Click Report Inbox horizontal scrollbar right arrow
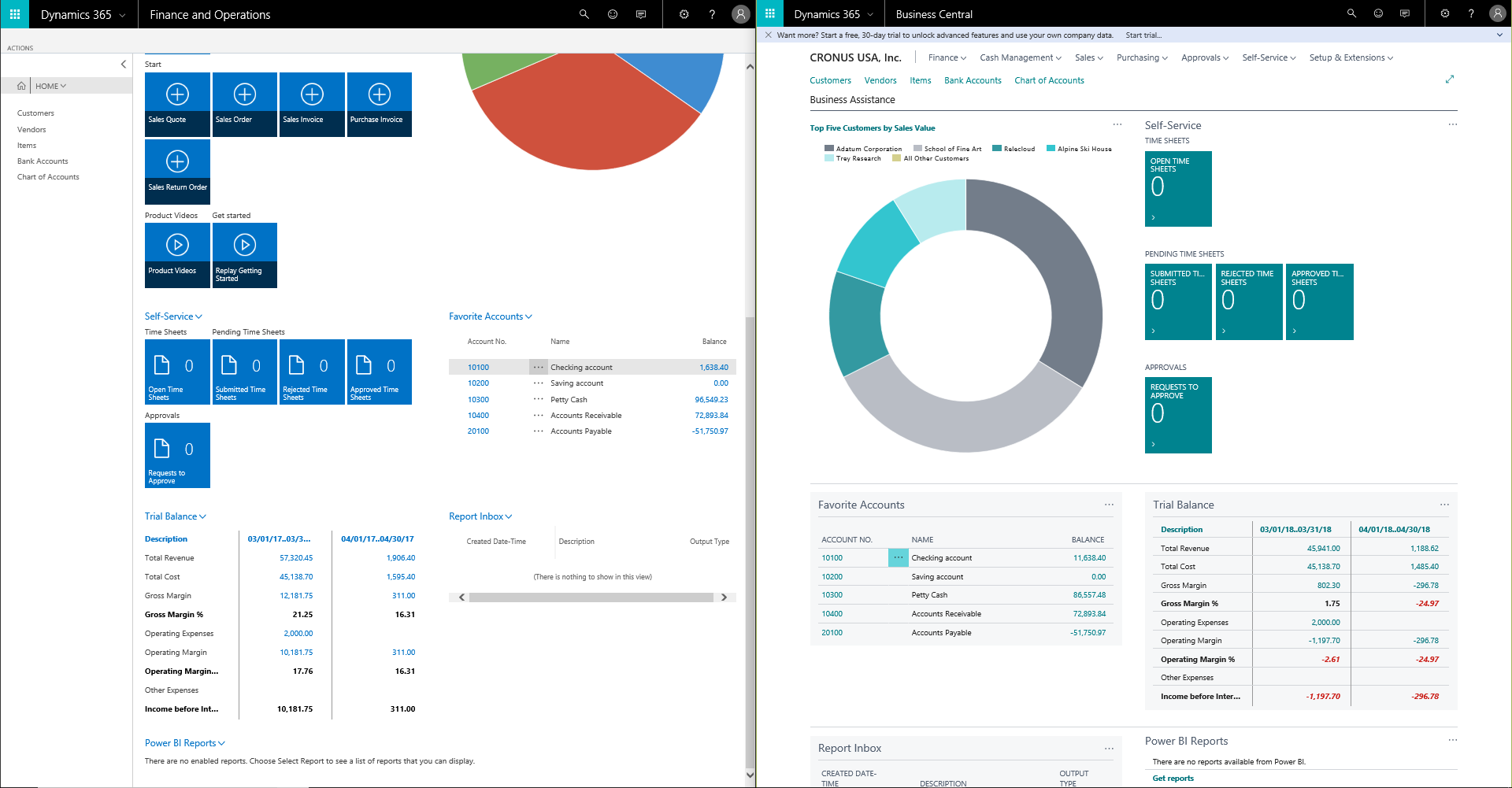 click(724, 597)
